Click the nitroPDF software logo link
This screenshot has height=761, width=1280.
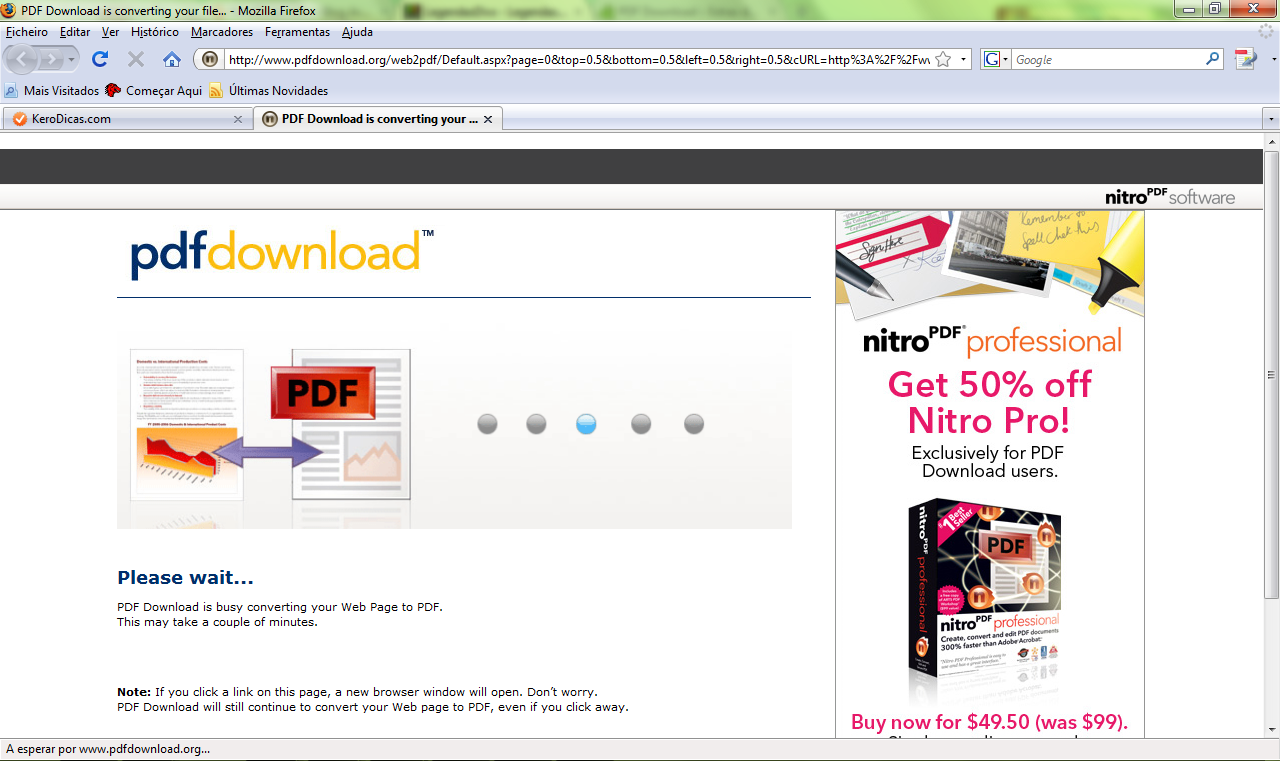1170,196
